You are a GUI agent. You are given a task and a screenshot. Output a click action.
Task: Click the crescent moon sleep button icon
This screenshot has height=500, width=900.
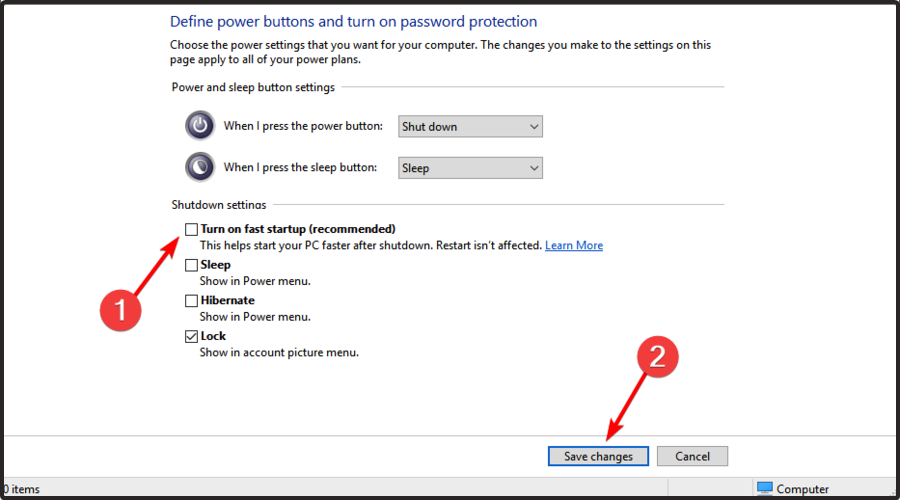click(x=200, y=167)
